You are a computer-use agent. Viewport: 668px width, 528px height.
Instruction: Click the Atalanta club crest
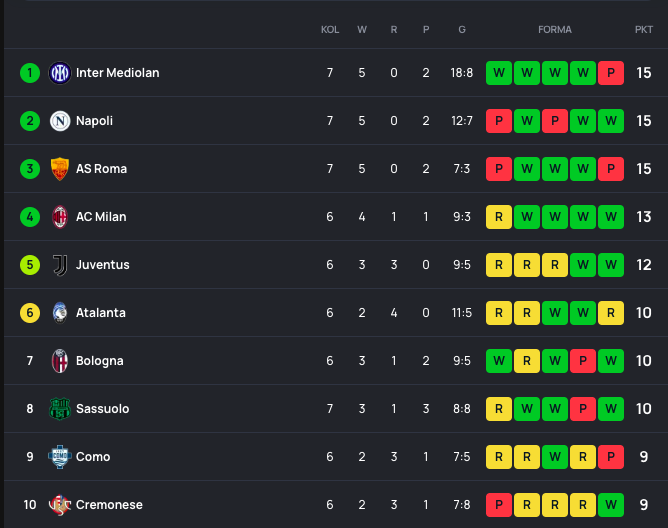[60, 313]
